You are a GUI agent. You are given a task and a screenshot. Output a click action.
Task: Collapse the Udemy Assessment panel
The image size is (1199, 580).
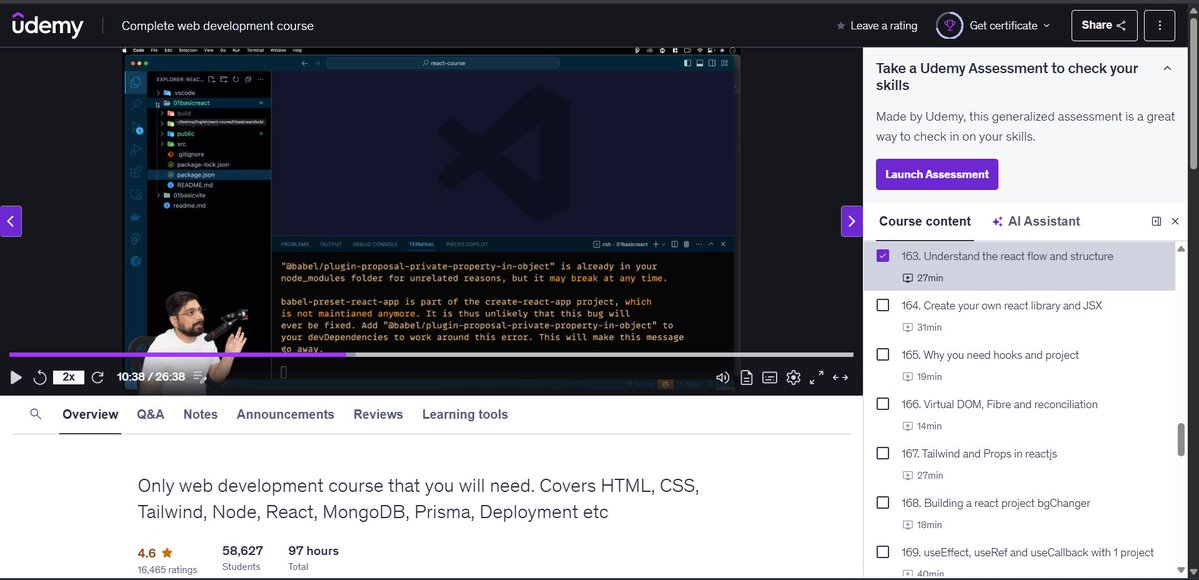click(x=1167, y=68)
